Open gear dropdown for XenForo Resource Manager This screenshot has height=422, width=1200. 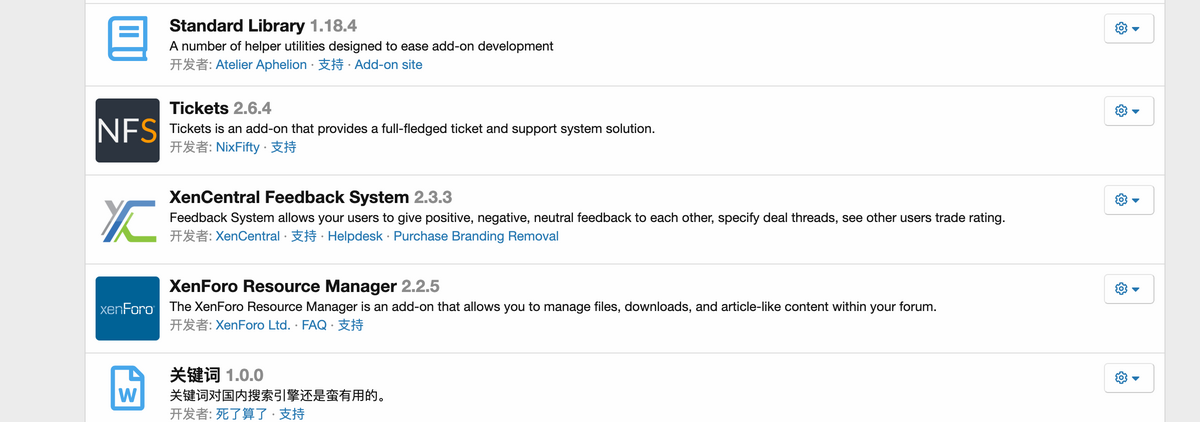tap(1129, 289)
